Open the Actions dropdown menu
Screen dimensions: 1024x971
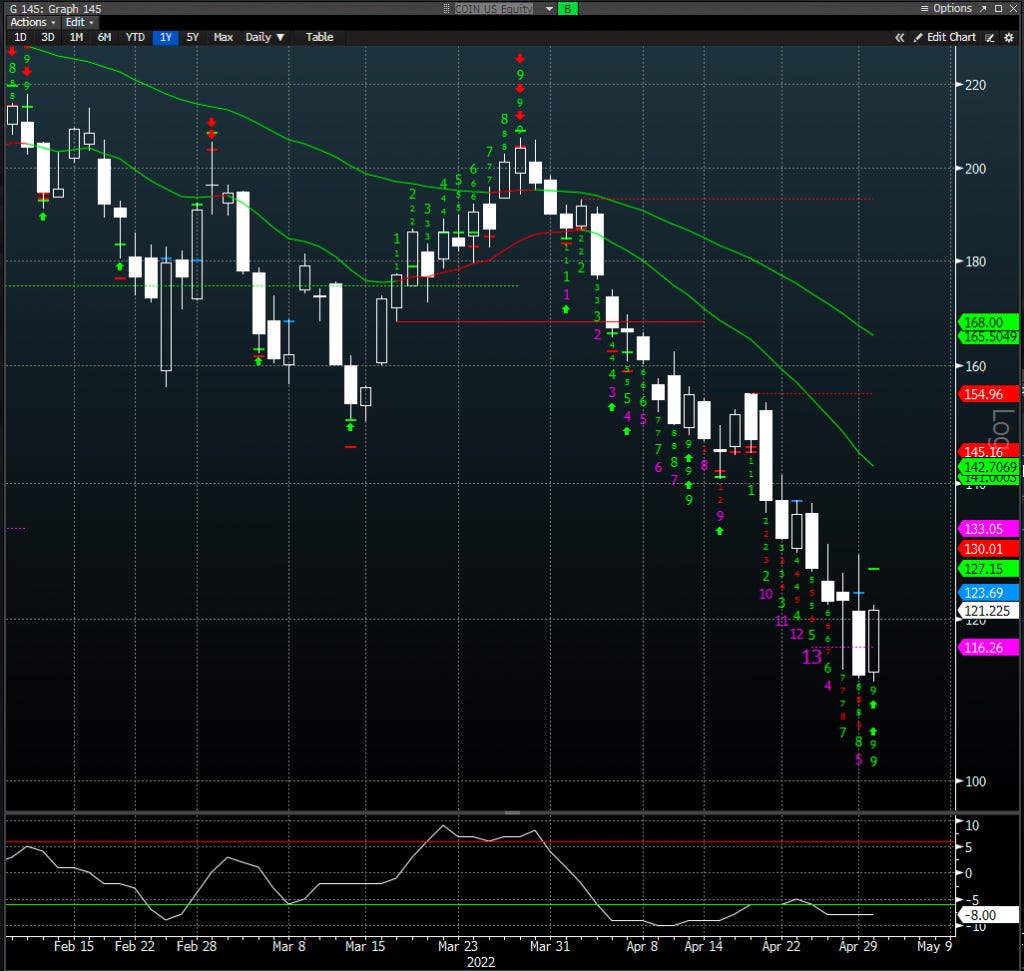pos(32,22)
